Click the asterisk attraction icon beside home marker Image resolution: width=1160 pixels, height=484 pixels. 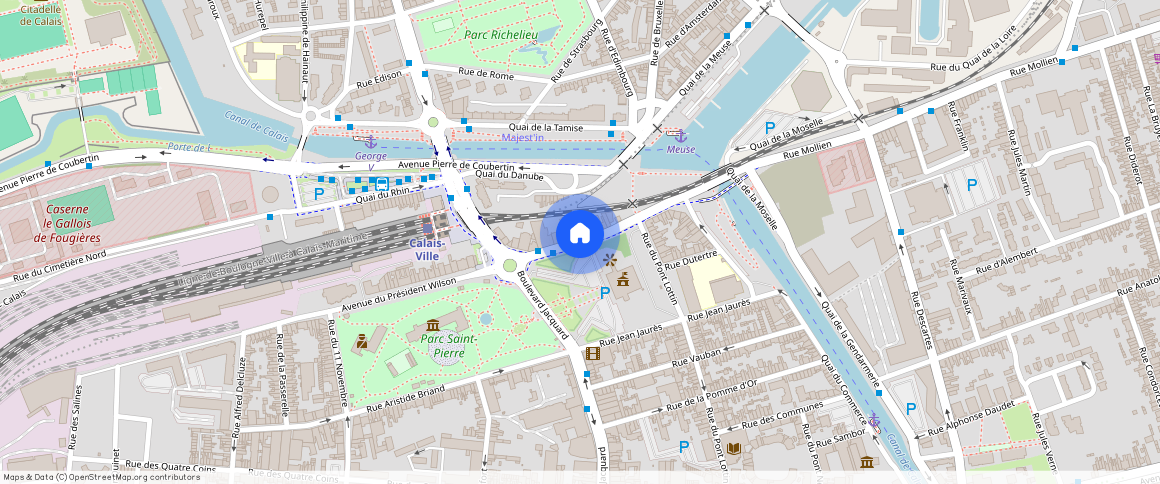pyautogui.click(x=610, y=260)
